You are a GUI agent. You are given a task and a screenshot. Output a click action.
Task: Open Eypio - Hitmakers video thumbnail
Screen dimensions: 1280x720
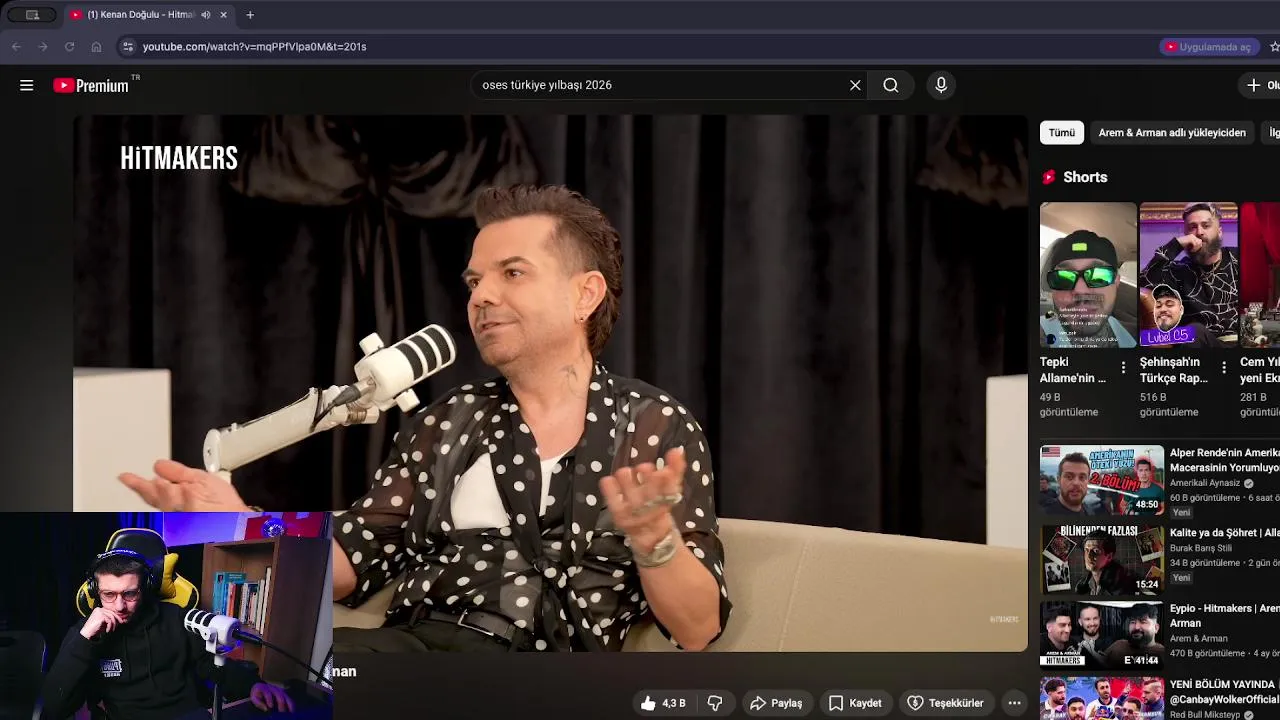[x=1101, y=635]
